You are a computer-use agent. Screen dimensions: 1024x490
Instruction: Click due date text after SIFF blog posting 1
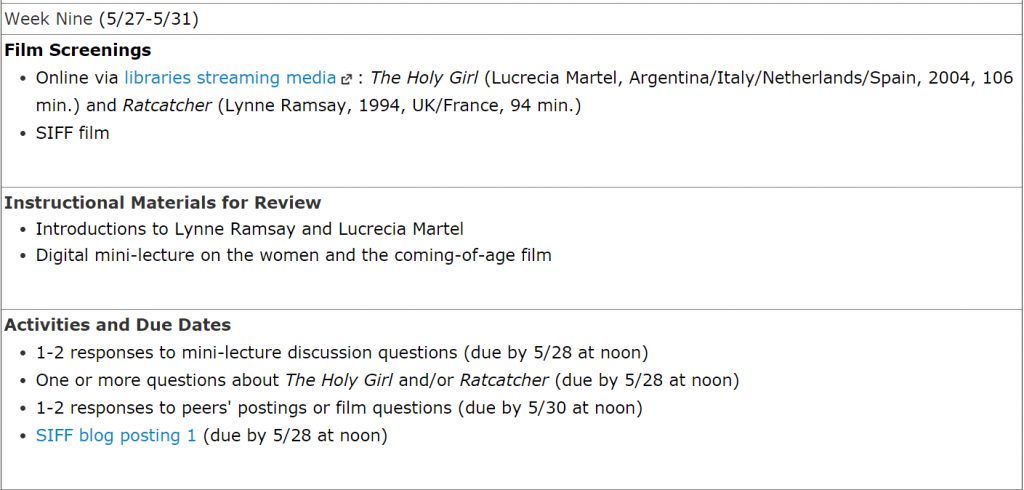pyautogui.click(x=294, y=435)
